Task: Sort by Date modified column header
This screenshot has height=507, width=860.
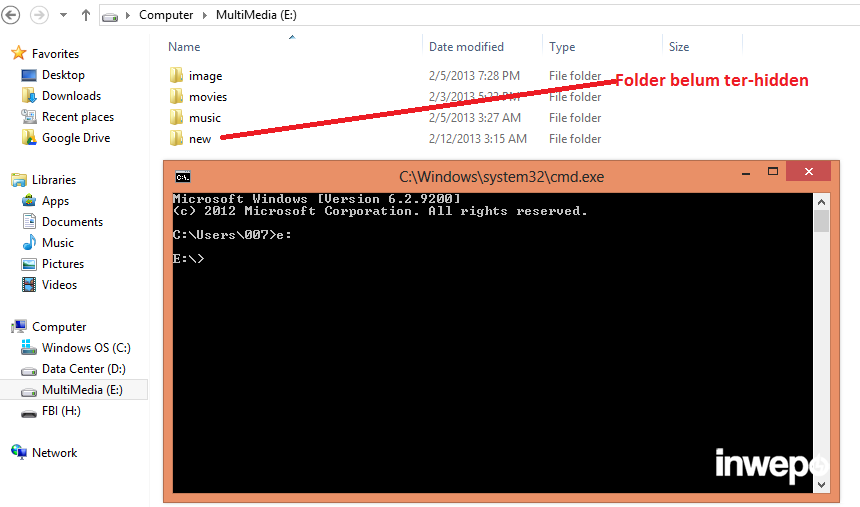Action: point(466,47)
